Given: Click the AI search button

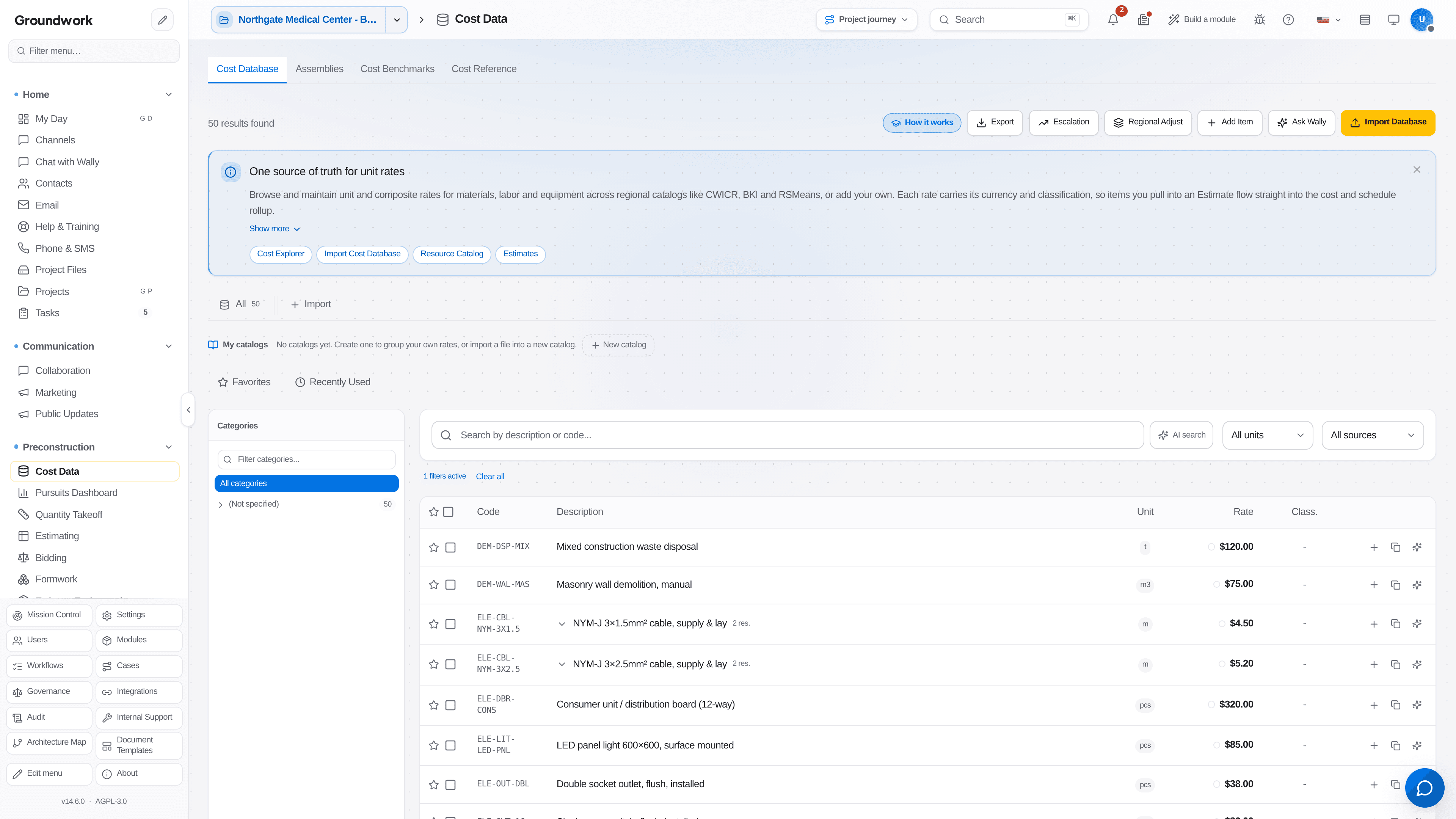Looking at the screenshot, I should point(1181,435).
